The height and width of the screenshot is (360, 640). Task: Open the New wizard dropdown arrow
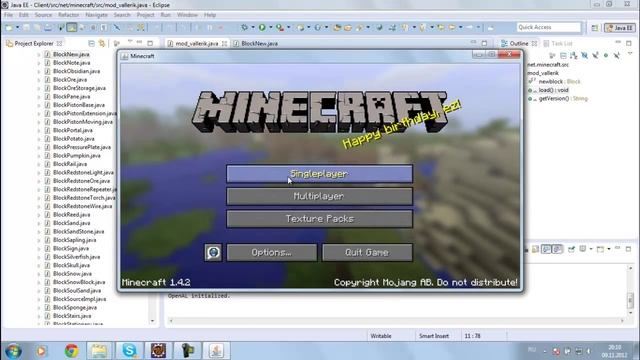click(x=17, y=27)
